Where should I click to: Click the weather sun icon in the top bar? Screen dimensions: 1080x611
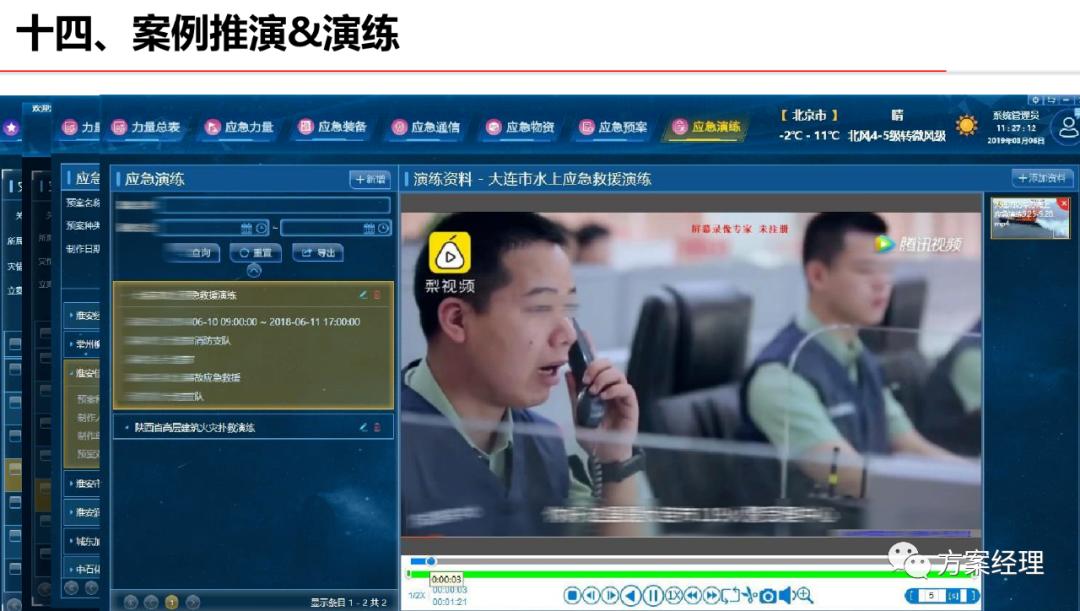[966, 126]
